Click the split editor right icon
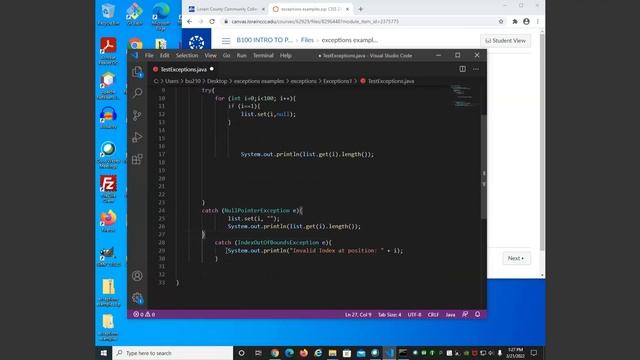Image resolution: width=640 pixels, height=360 pixels. pos(462,69)
